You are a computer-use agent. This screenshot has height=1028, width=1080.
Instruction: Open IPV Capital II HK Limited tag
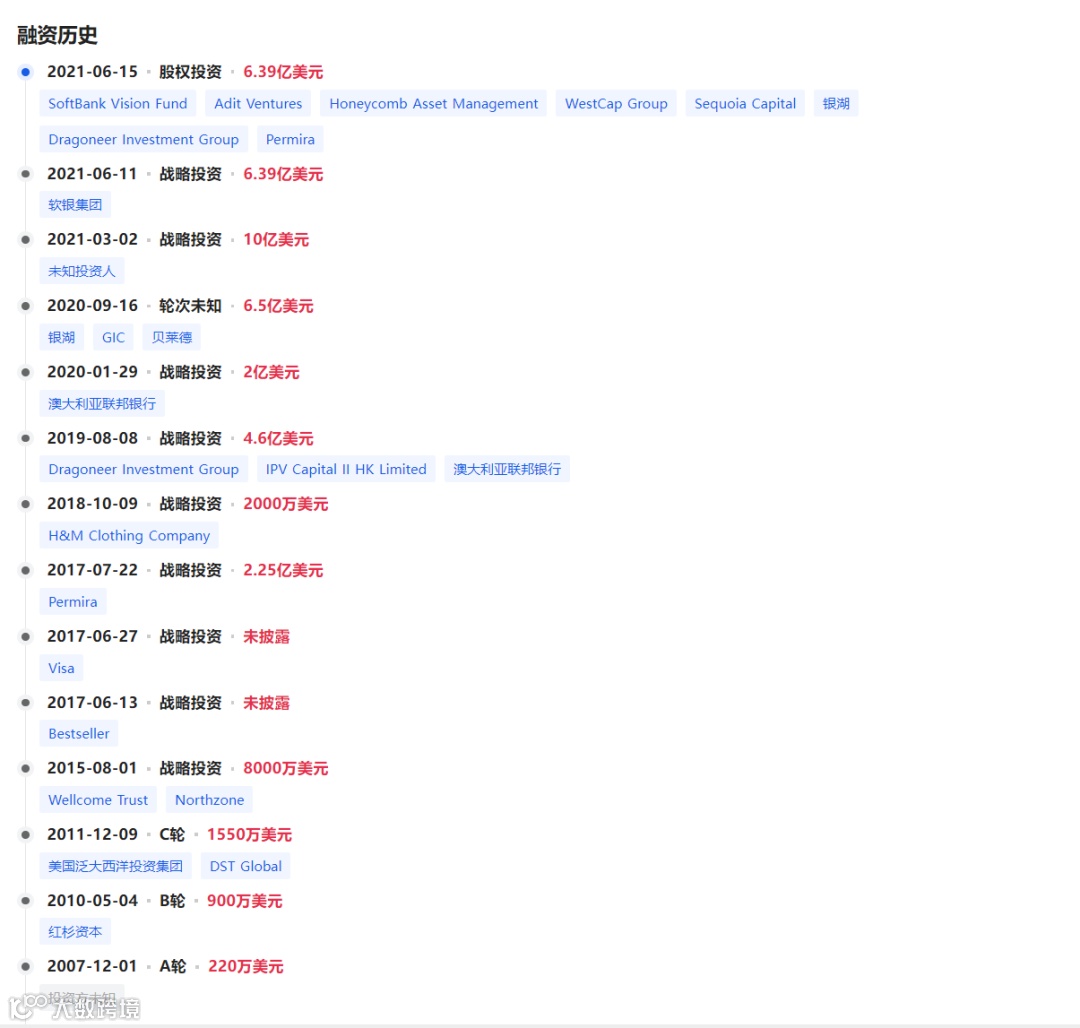(x=346, y=469)
